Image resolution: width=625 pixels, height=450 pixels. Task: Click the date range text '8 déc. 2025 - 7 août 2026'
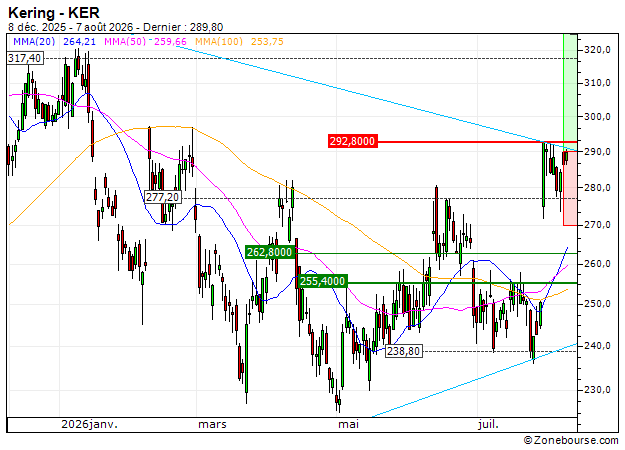point(71,28)
